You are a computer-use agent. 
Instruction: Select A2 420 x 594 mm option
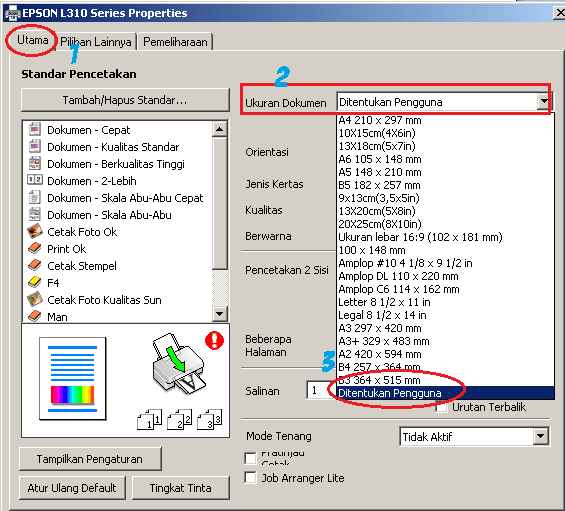click(x=445, y=354)
